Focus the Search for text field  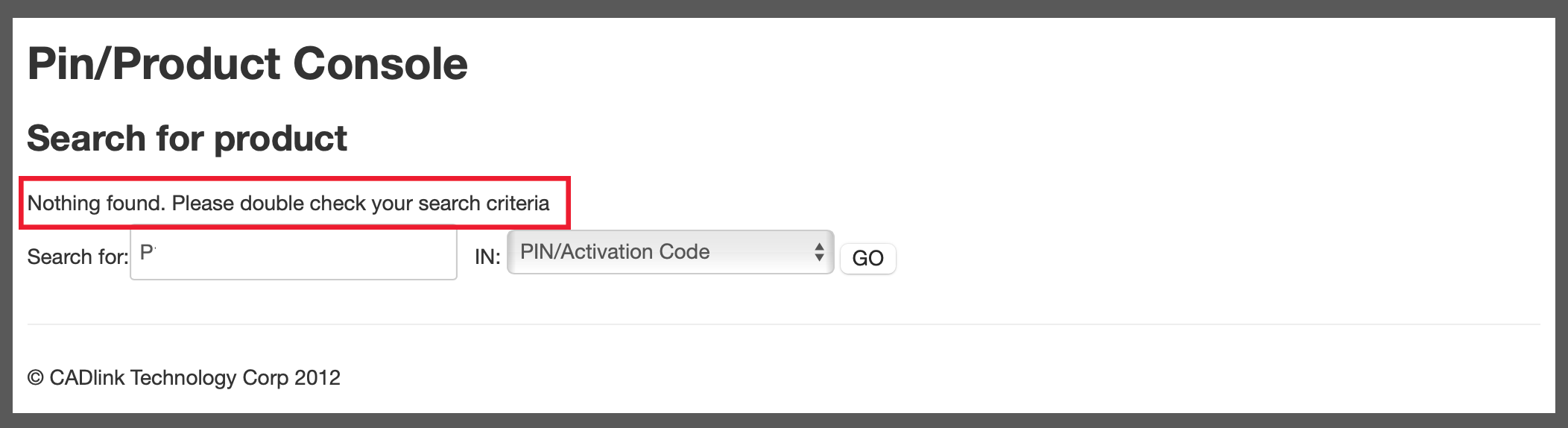point(298,253)
